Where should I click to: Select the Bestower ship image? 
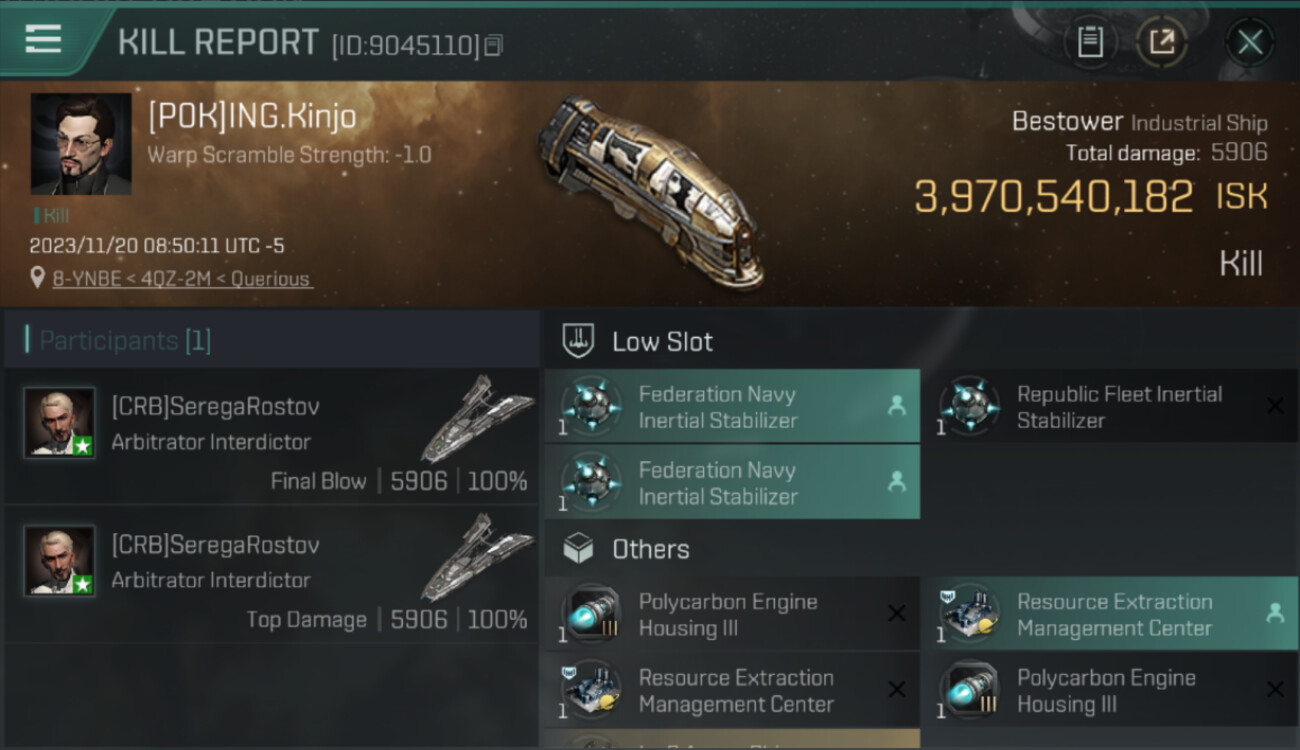click(x=651, y=189)
